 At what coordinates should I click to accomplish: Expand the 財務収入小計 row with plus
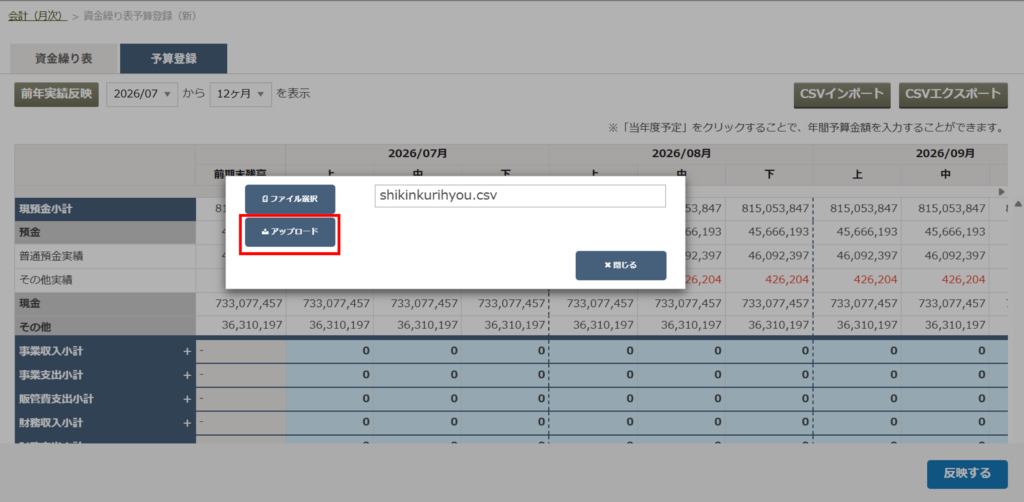tap(187, 423)
